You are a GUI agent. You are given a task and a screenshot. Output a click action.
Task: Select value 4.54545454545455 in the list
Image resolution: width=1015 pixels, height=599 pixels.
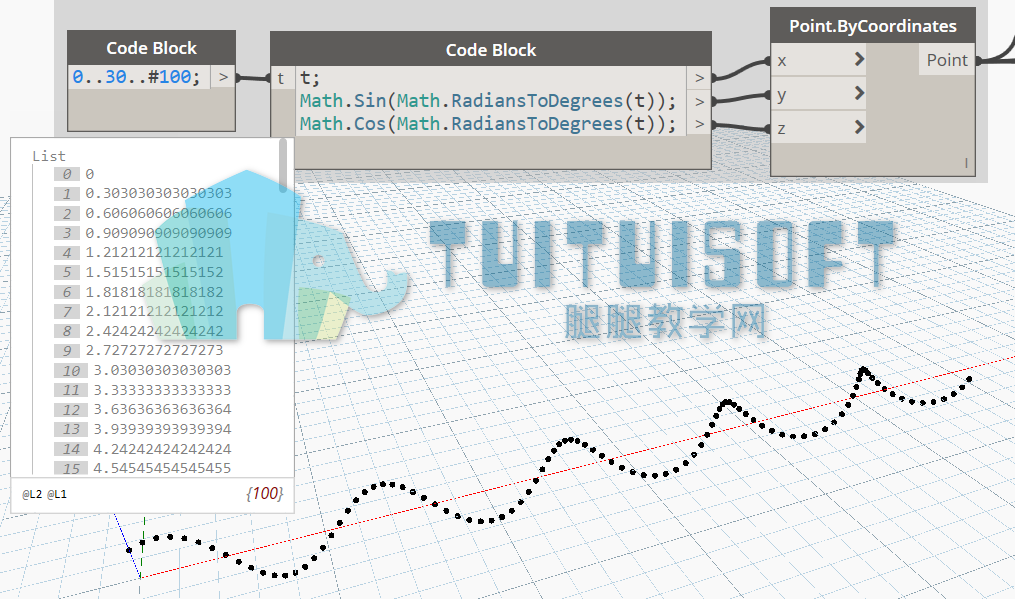click(x=162, y=468)
